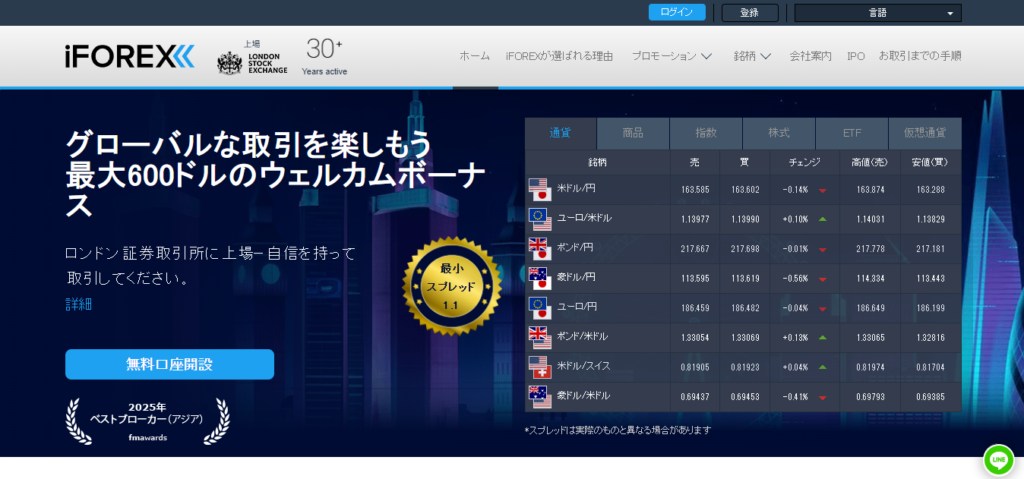1024x479 pixels.
Task: Open IPO page
Action: pos(856,56)
